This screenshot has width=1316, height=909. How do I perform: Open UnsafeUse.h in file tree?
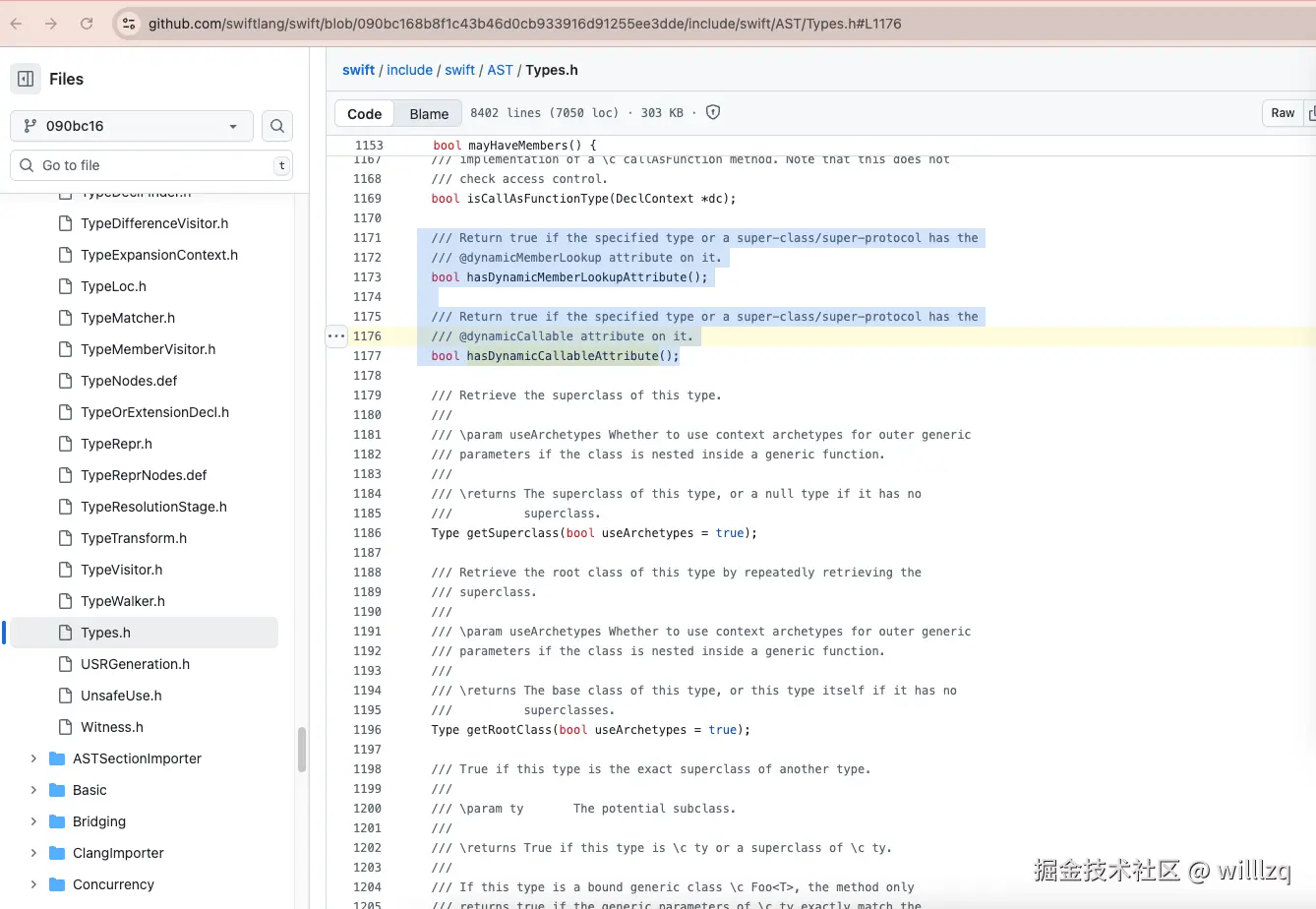click(x=121, y=696)
